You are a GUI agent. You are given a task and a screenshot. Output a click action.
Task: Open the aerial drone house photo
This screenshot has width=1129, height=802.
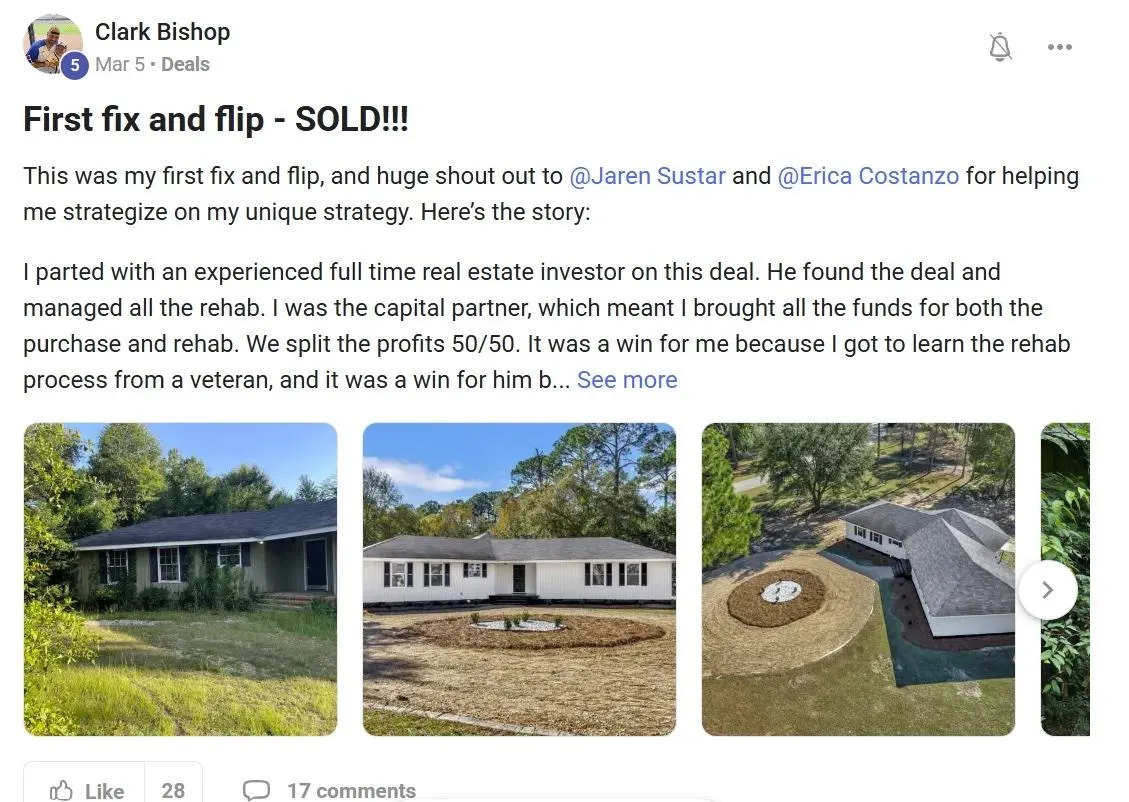coord(858,579)
